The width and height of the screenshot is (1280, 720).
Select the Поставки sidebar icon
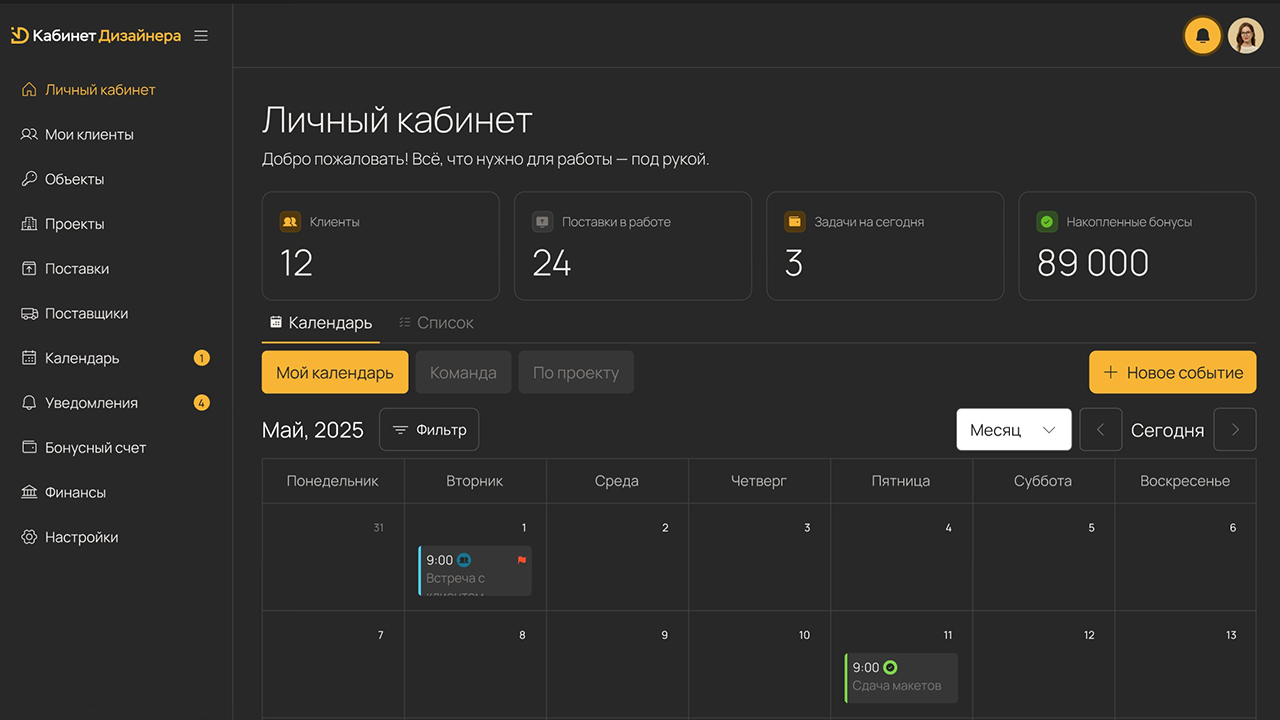click(x=27, y=268)
